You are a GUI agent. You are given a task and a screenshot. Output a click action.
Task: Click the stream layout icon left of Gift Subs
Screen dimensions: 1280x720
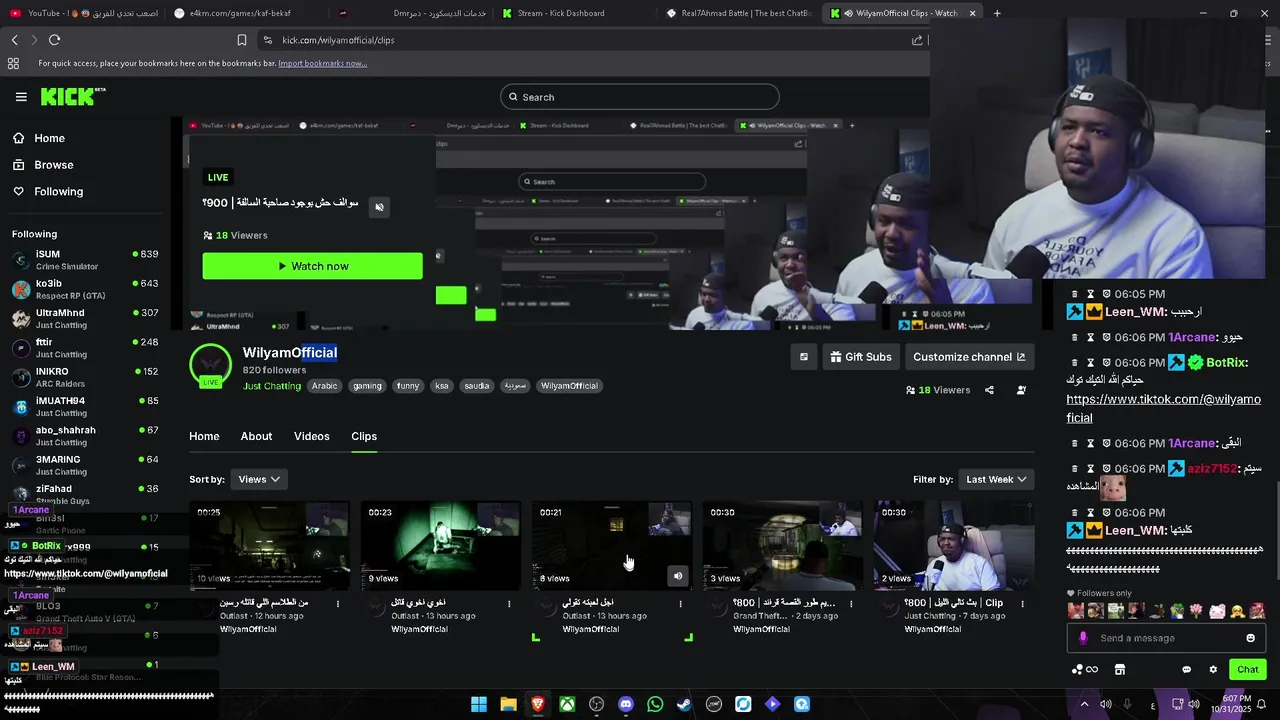803,357
